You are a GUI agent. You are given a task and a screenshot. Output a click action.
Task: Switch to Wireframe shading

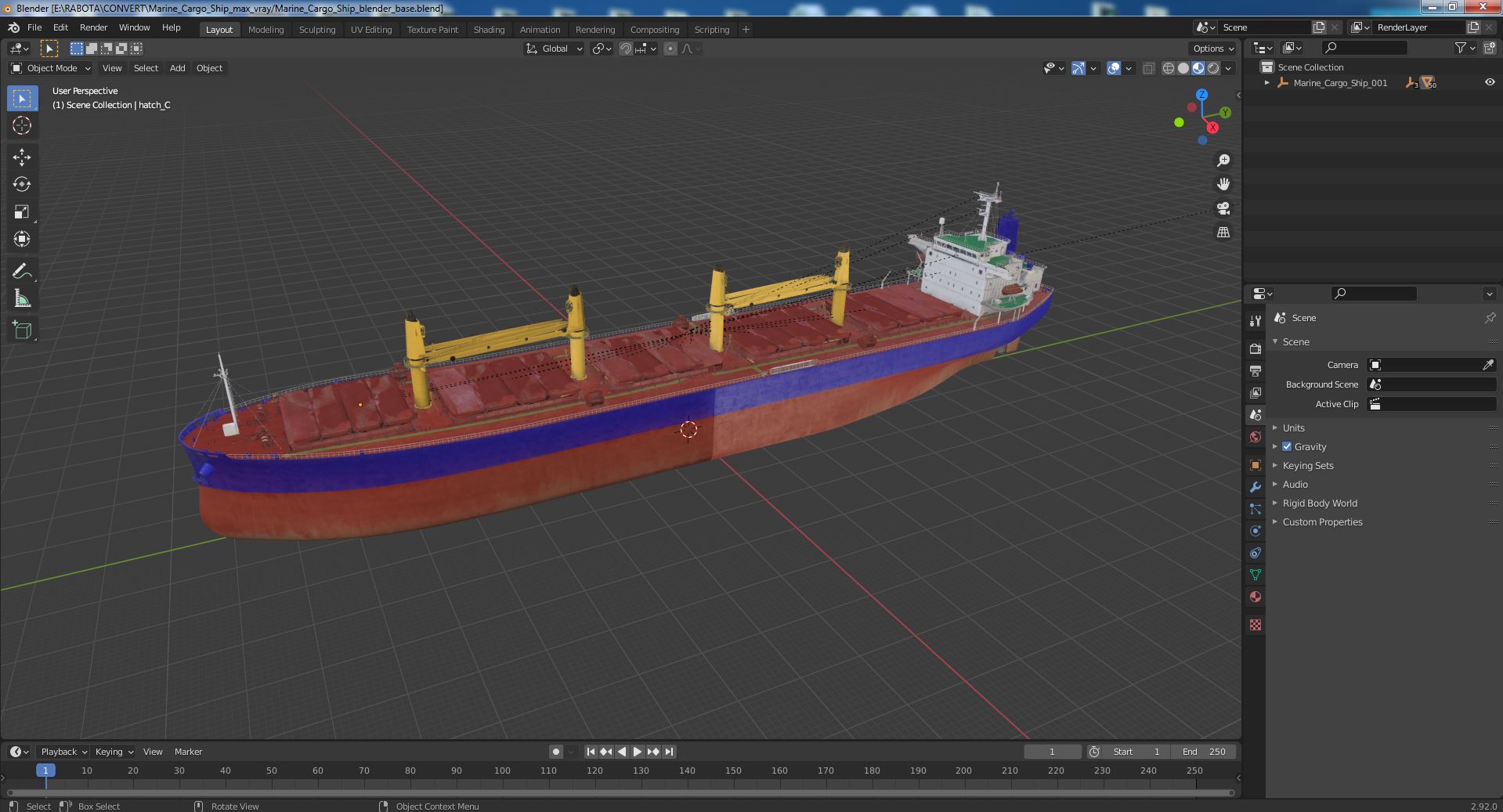click(1169, 68)
